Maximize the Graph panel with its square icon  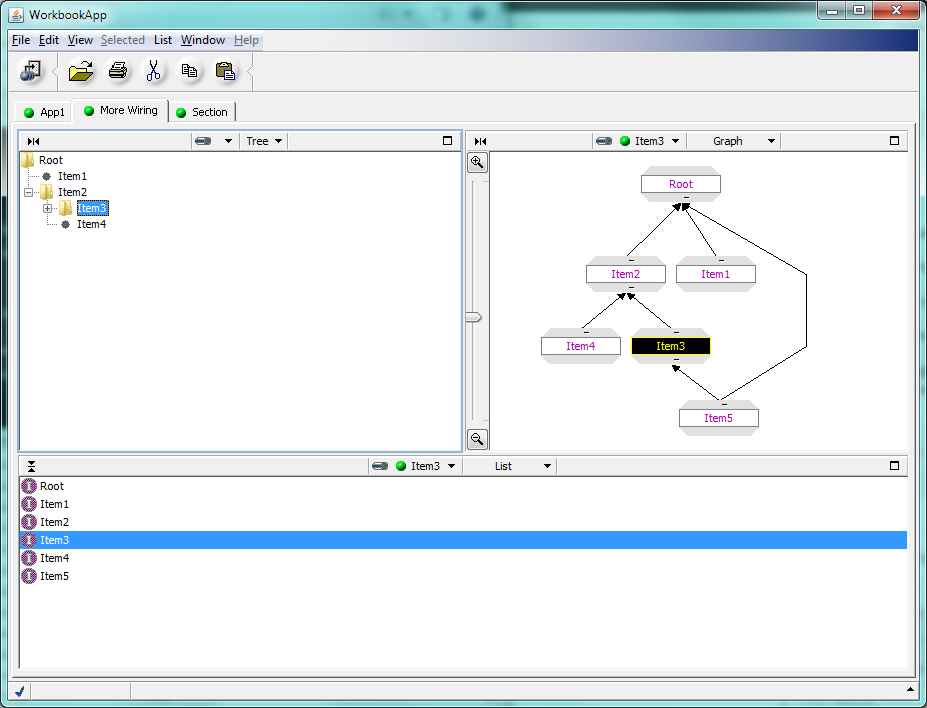[x=894, y=141]
